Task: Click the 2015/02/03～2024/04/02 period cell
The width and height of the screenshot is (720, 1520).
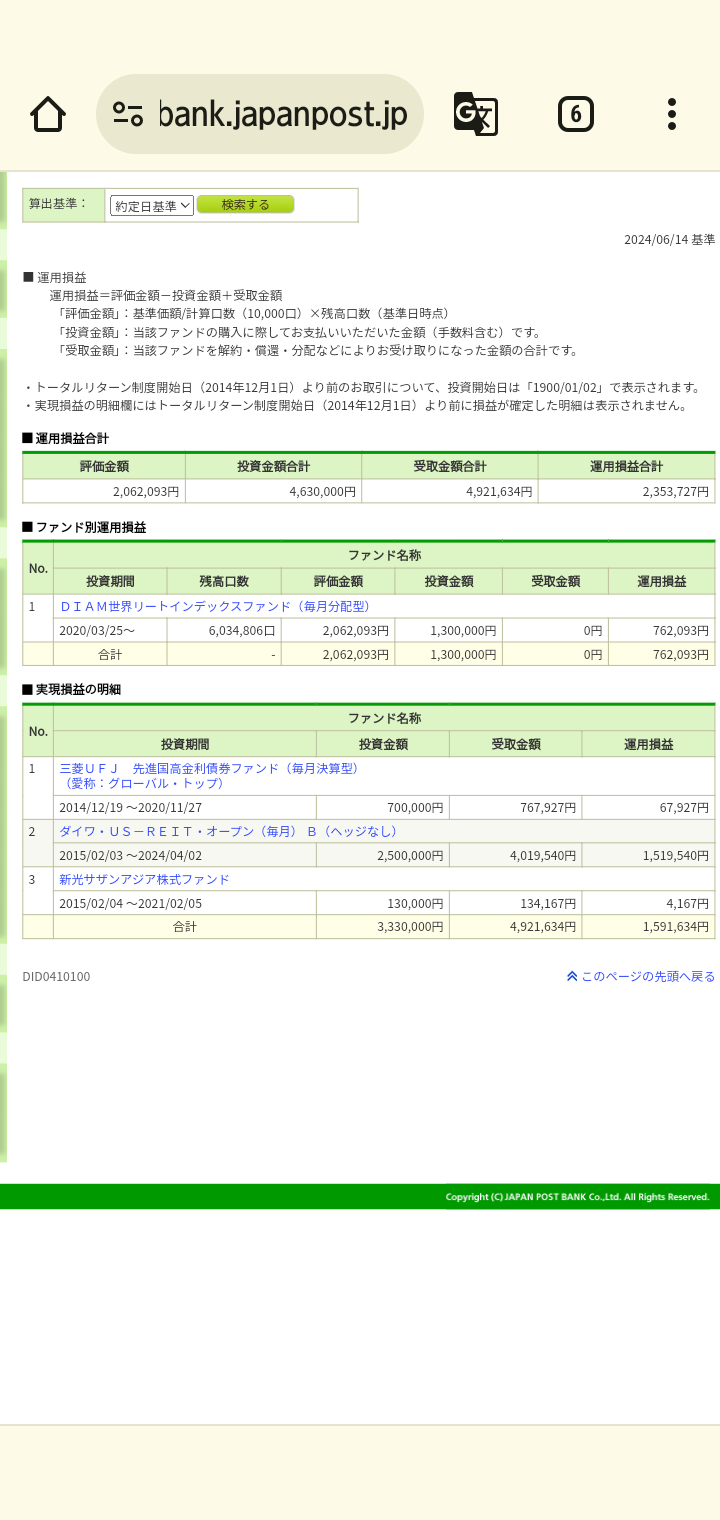Action: pyautogui.click(x=185, y=855)
